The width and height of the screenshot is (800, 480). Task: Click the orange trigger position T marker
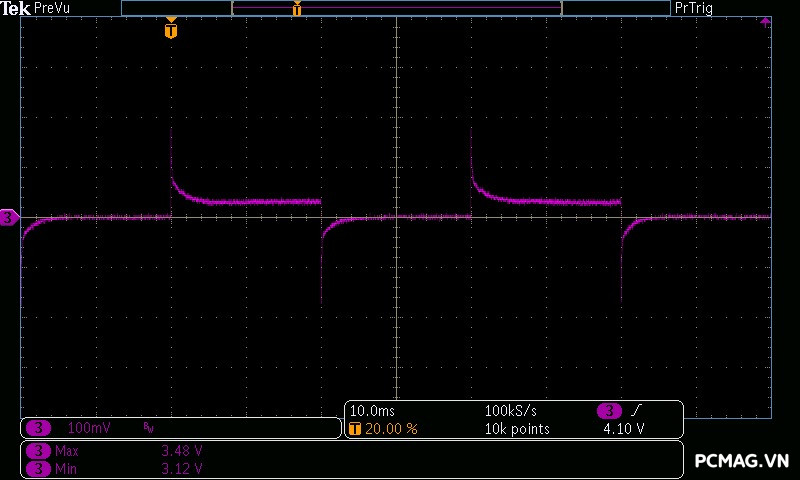171,30
